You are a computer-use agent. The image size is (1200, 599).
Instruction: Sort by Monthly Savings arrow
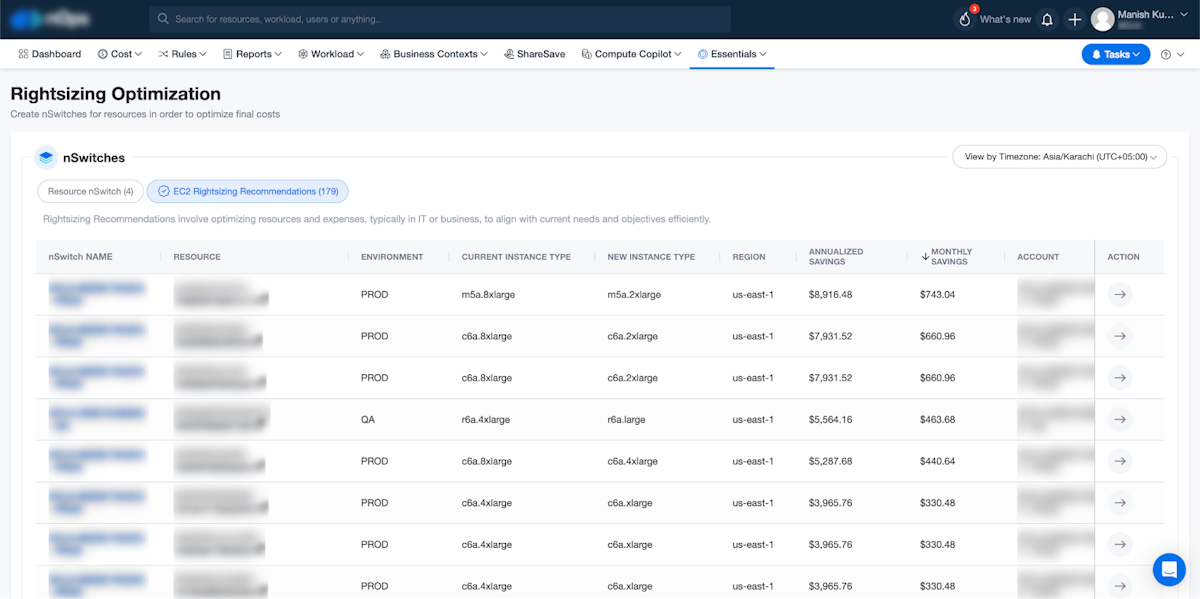point(925,257)
